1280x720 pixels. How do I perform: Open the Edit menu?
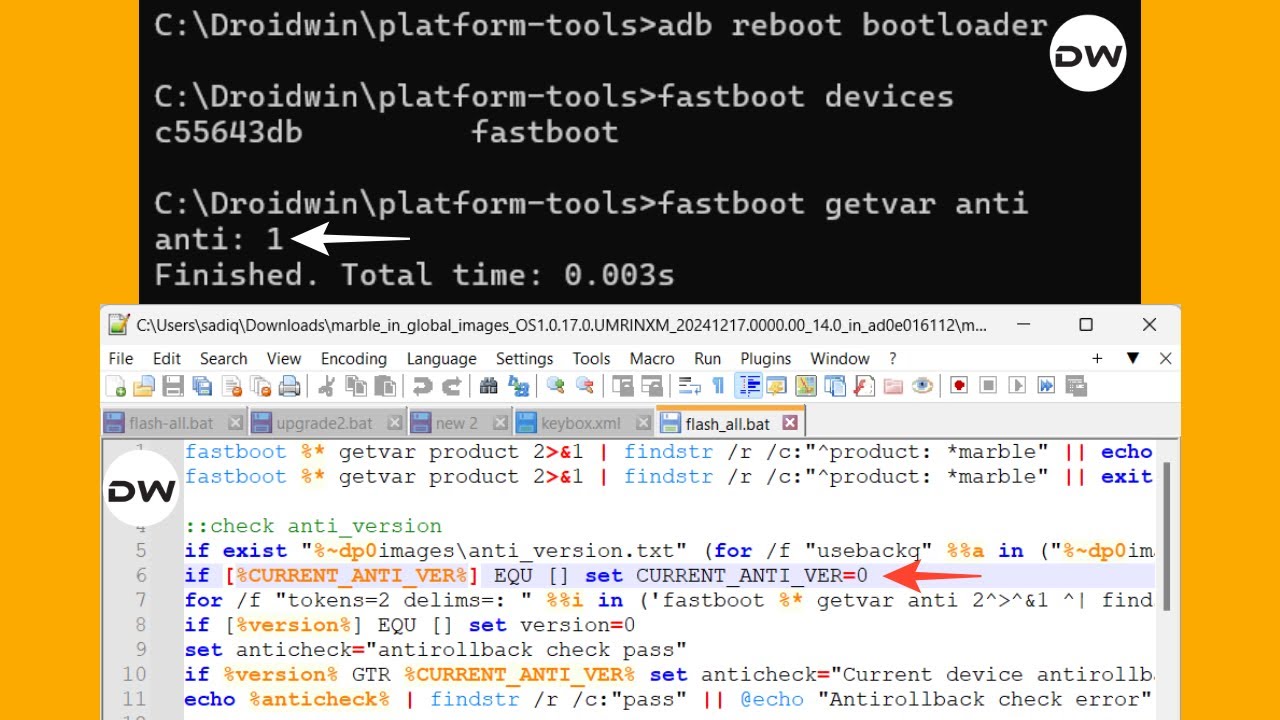167,358
